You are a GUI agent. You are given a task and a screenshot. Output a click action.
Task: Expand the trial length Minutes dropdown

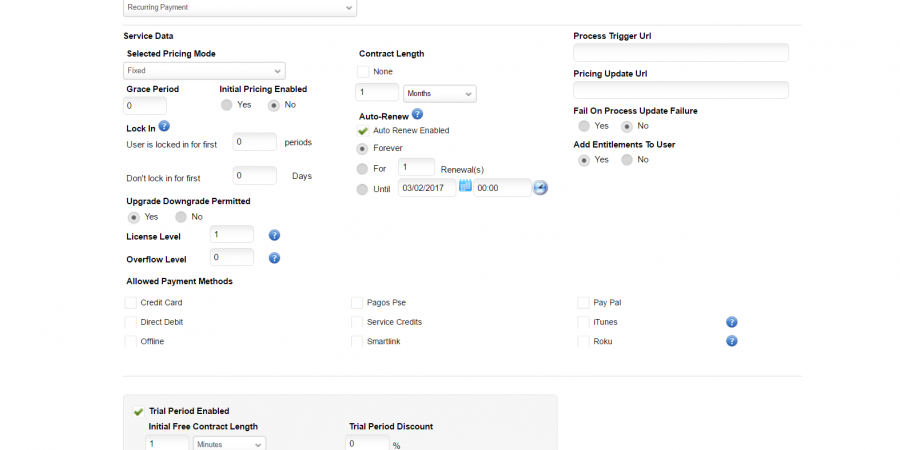tap(229, 444)
